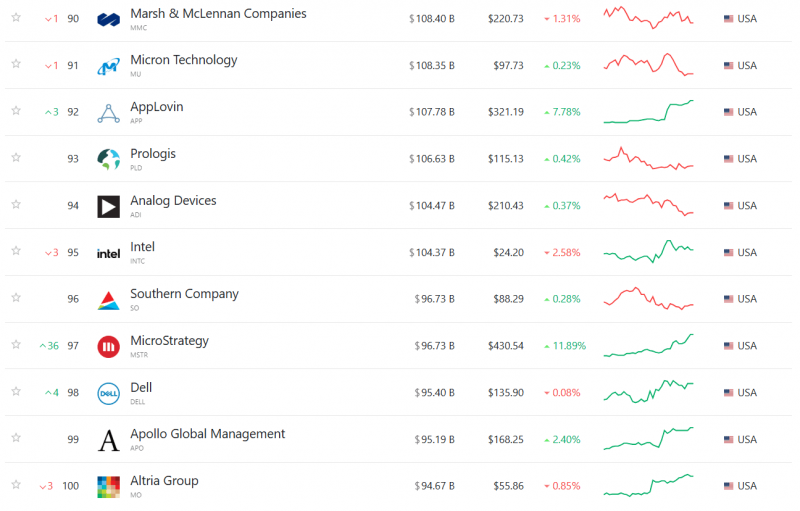View the Altria Group price sparkline
The width and height of the screenshot is (800, 511).
[x=648, y=485]
